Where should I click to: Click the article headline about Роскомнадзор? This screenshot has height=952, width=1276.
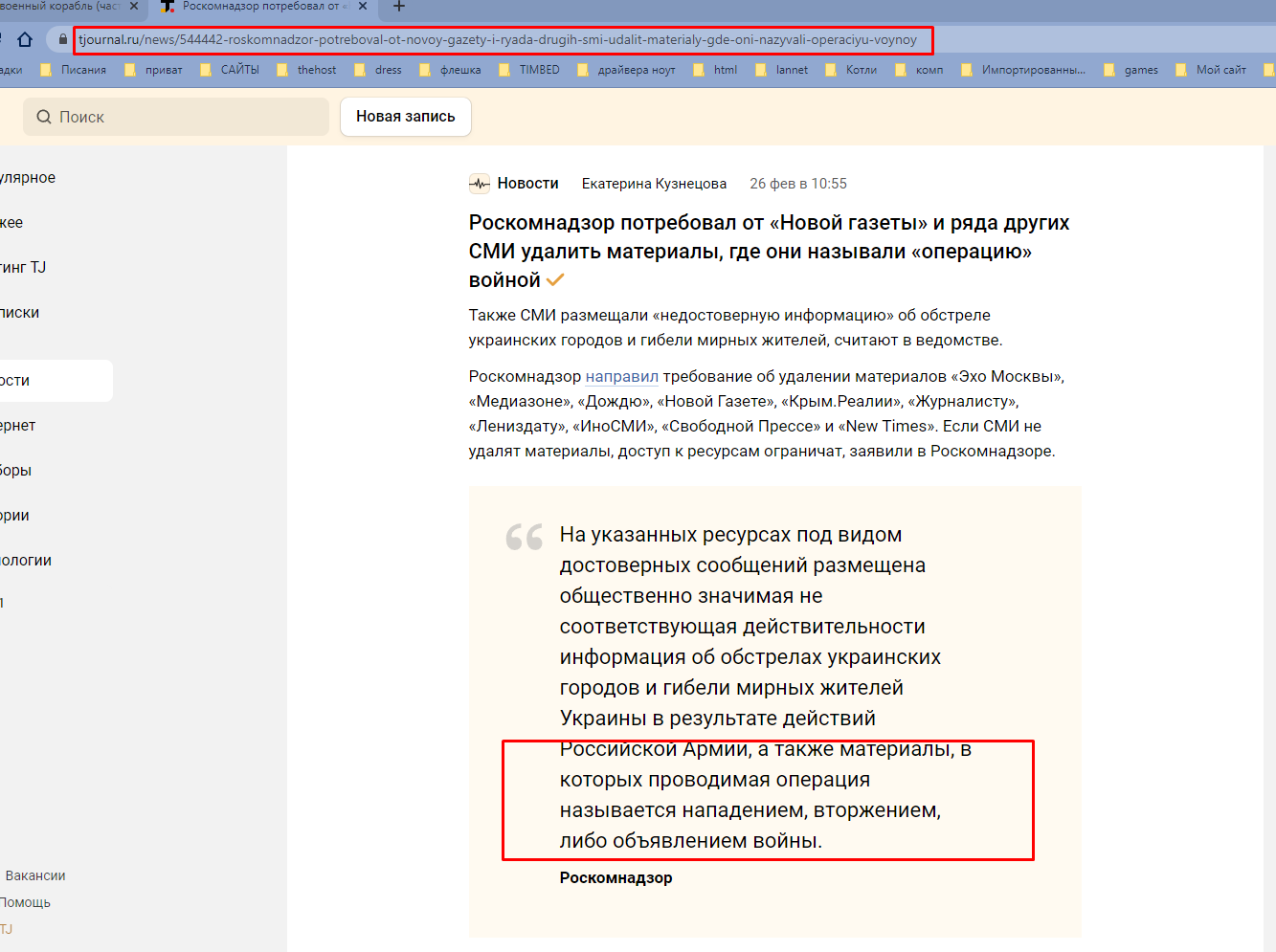pos(769,251)
